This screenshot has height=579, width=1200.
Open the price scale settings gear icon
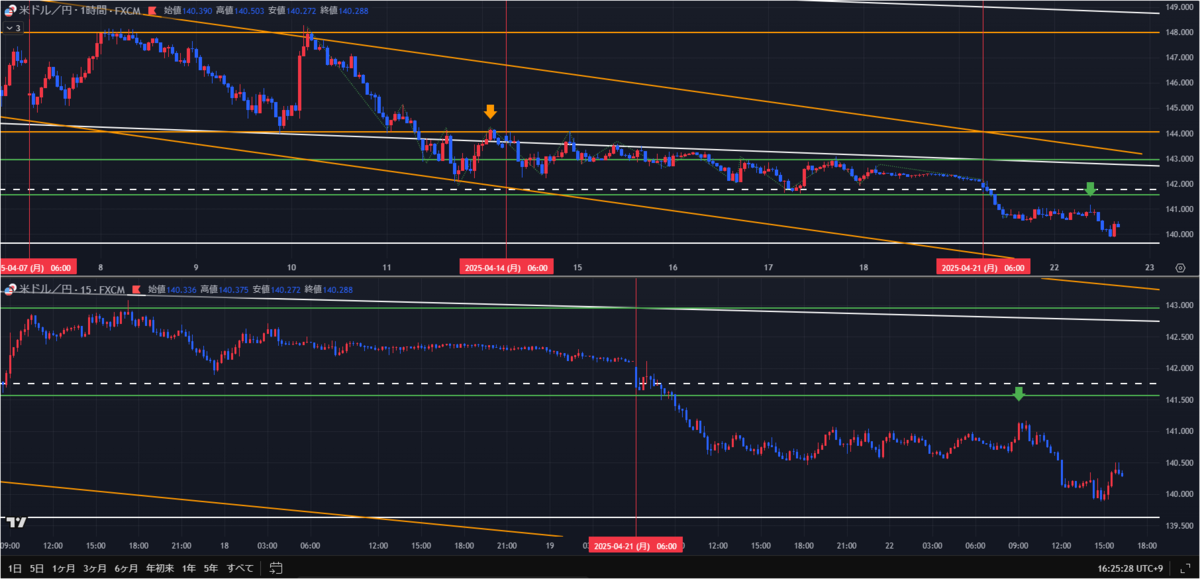click(1180, 268)
